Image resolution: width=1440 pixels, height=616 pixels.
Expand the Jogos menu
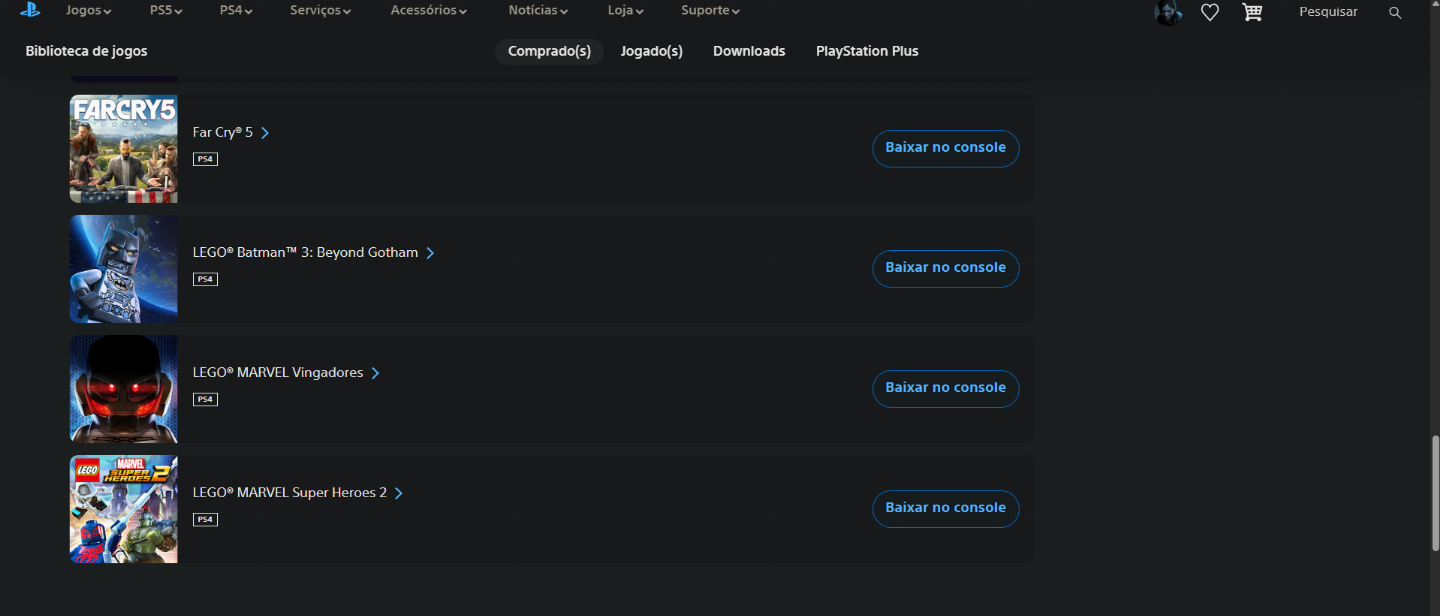tap(88, 11)
